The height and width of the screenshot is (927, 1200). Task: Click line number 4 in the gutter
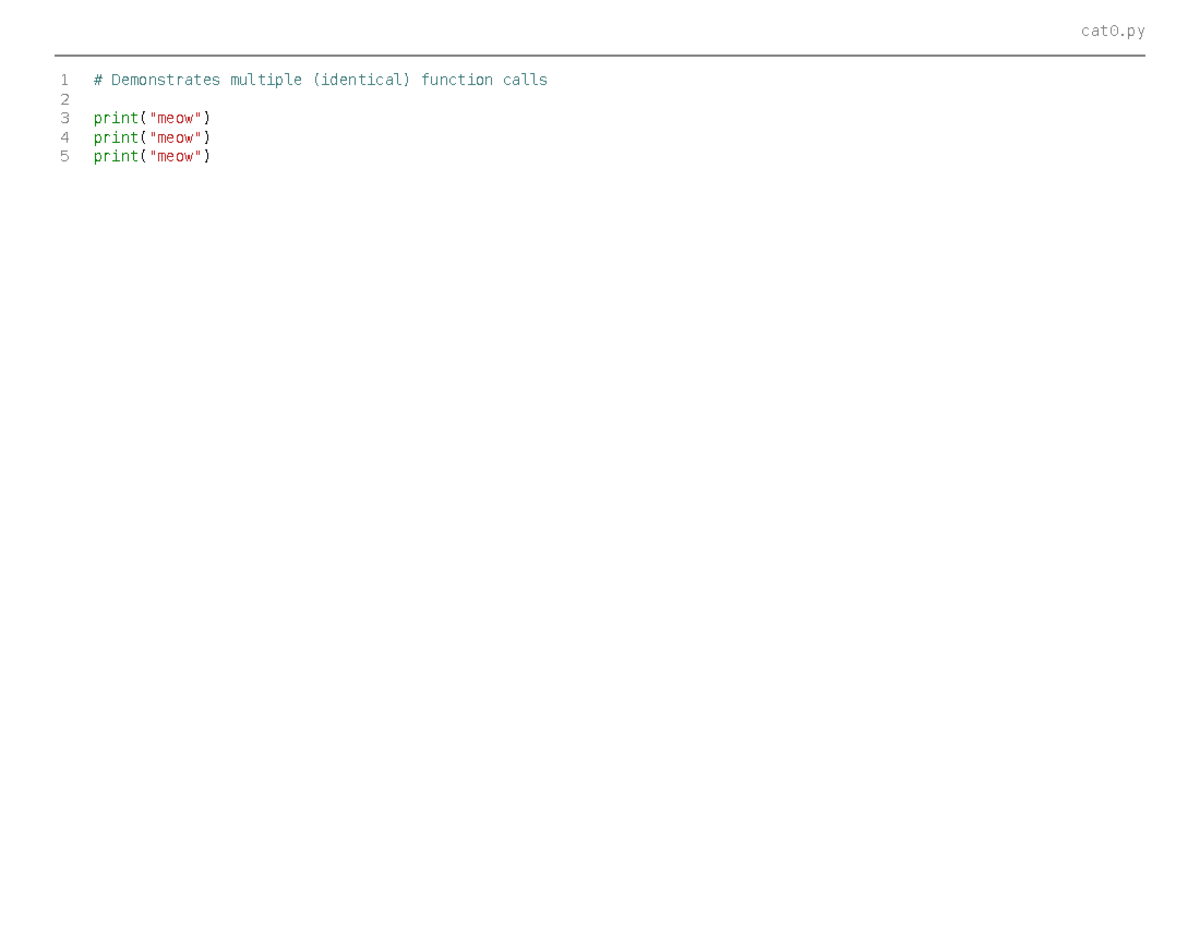click(65, 137)
